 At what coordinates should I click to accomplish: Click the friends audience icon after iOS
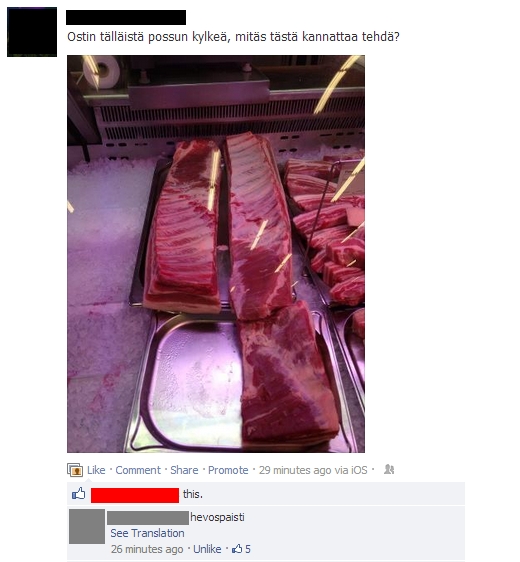point(389,469)
